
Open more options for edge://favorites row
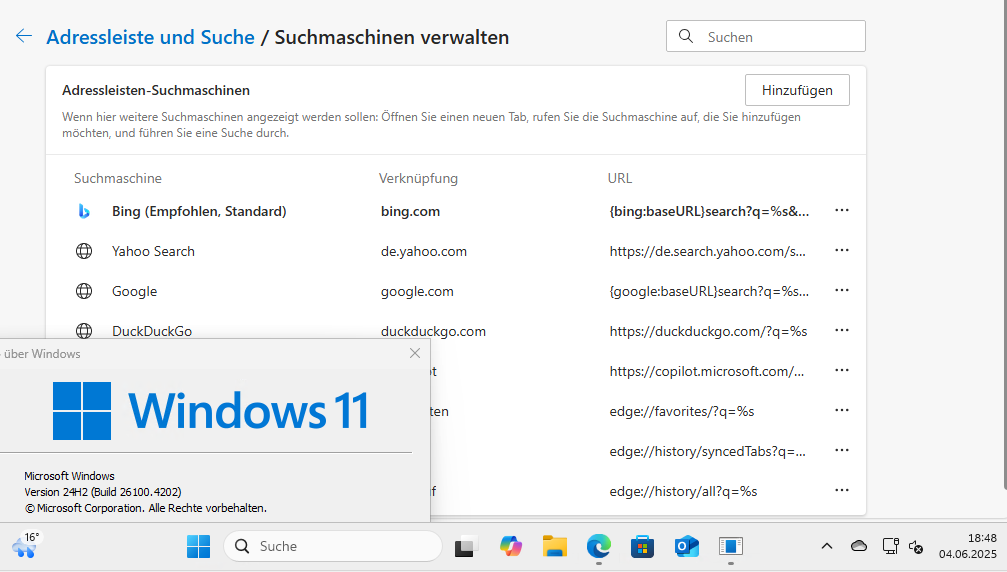pos(842,410)
